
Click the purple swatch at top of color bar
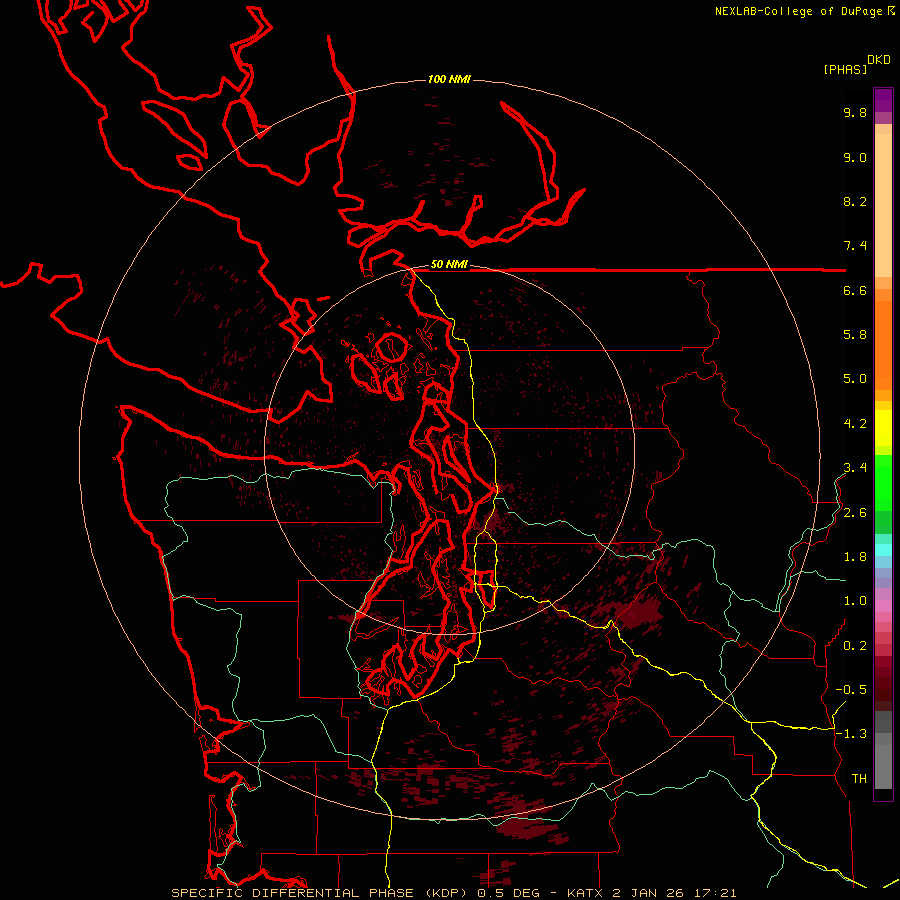pos(883,100)
